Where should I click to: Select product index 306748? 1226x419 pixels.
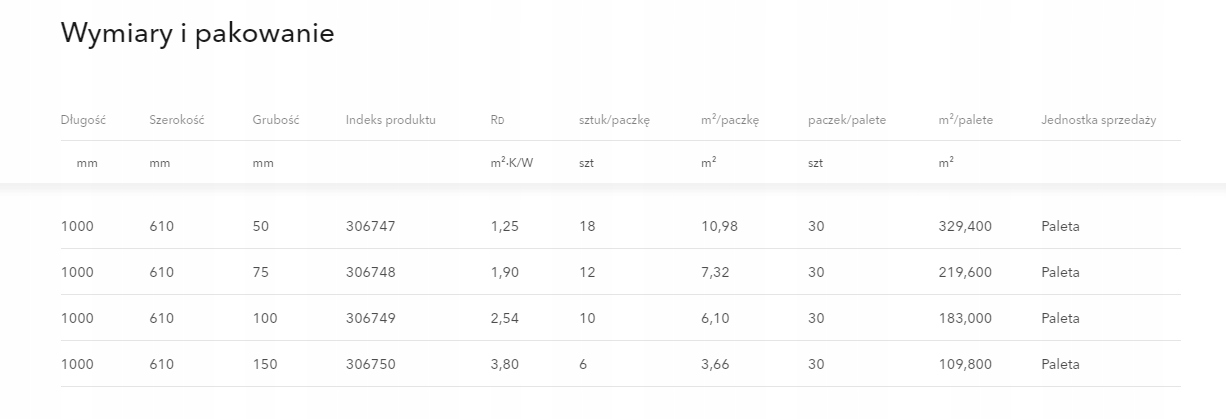tap(371, 272)
